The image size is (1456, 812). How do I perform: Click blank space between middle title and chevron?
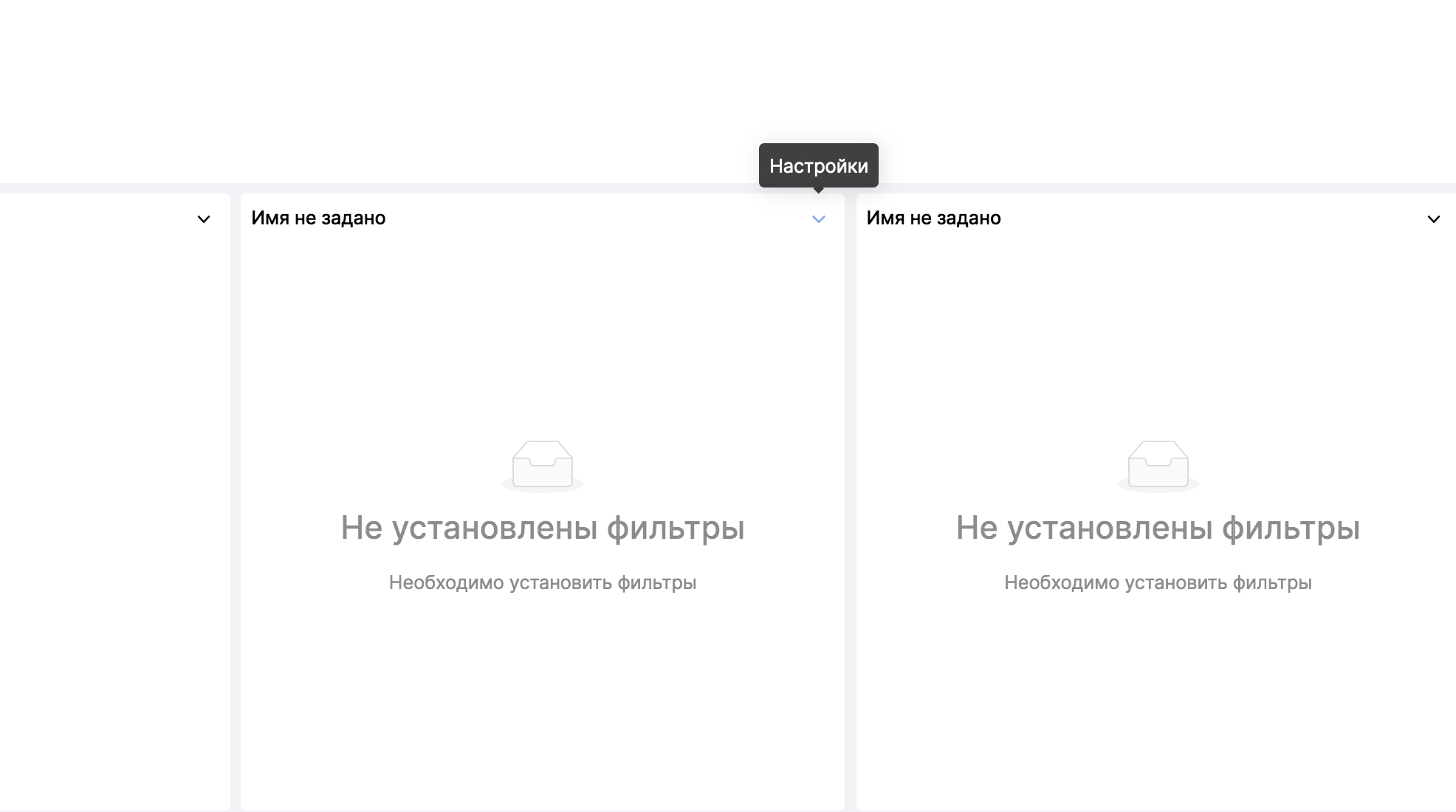(591, 219)
